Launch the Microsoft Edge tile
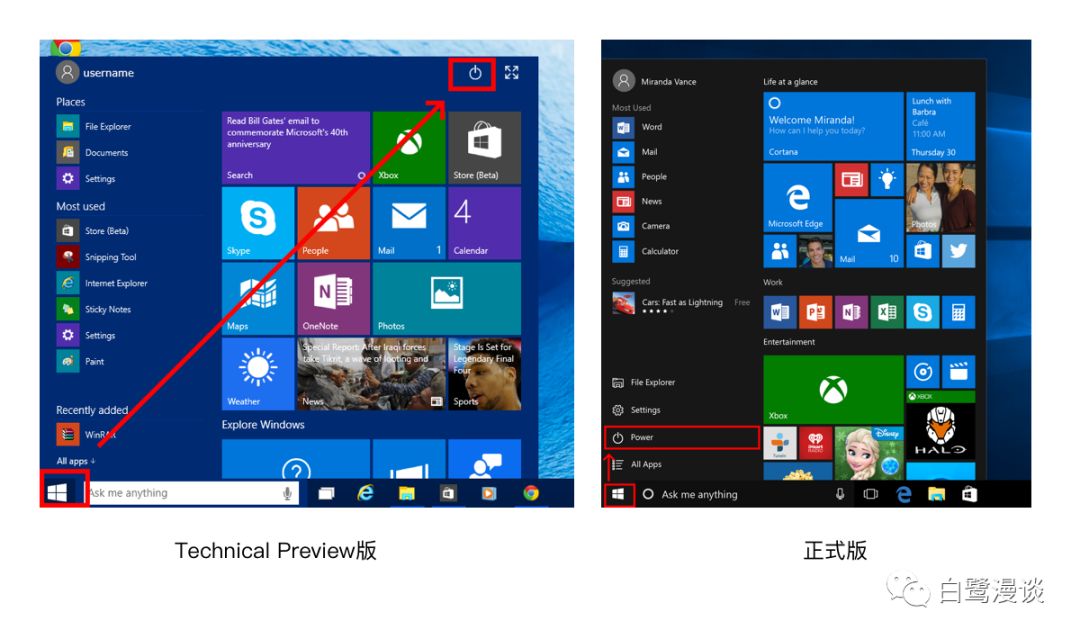The height and width of the screenshot is (639, 1080). point(798,197)
